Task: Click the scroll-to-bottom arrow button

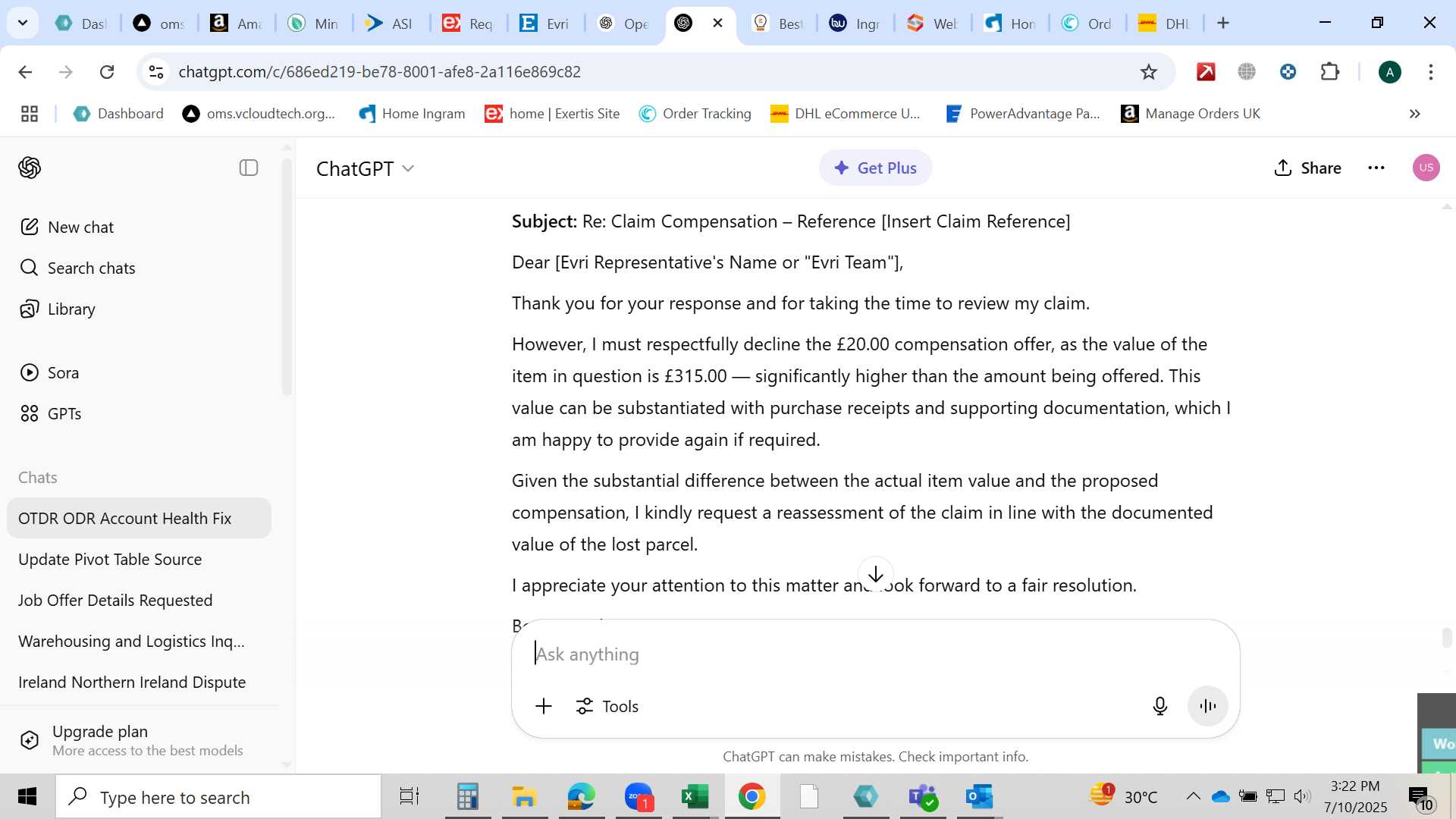Action: [876, 574]
